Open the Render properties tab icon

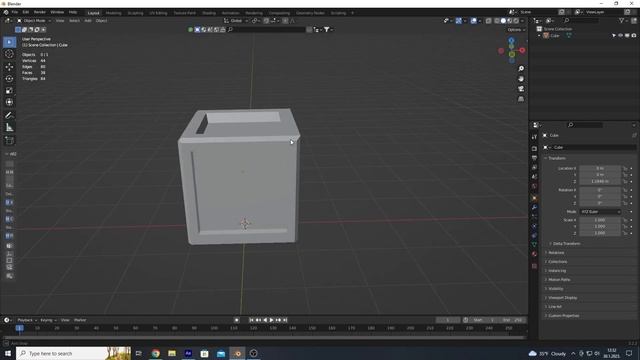[x=534, y=149]
